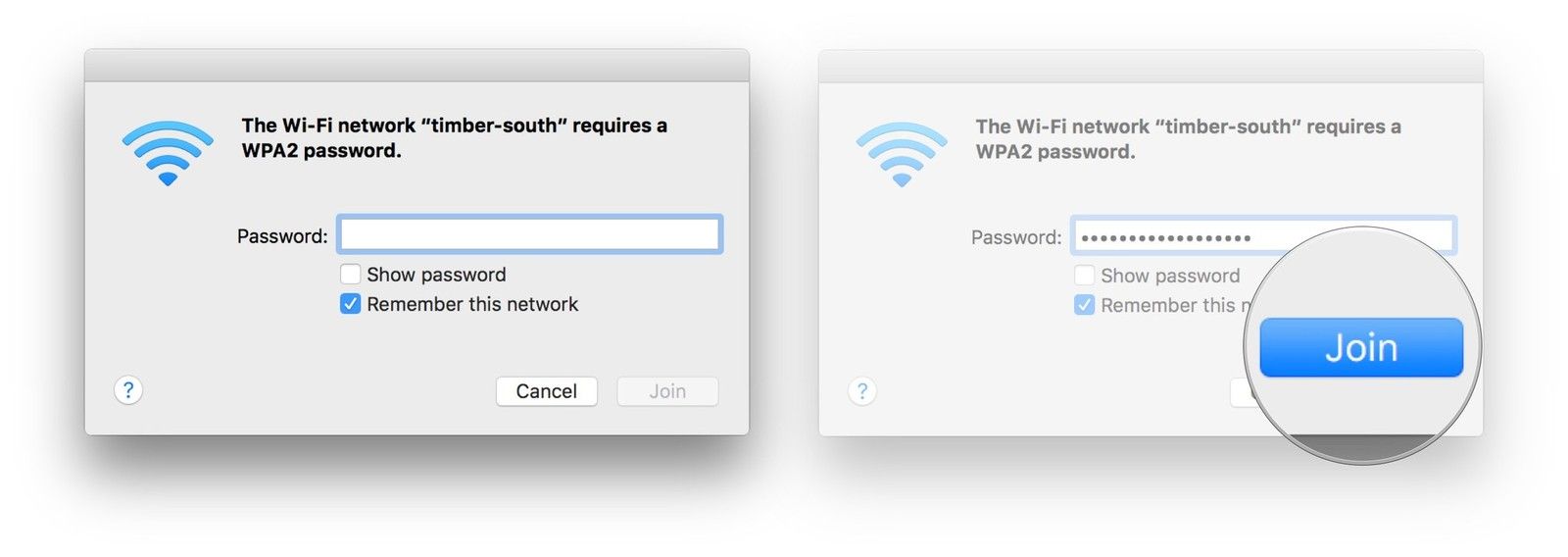Open help via left dialog question mark
The image size is (1568, 557).
[128, 390]
